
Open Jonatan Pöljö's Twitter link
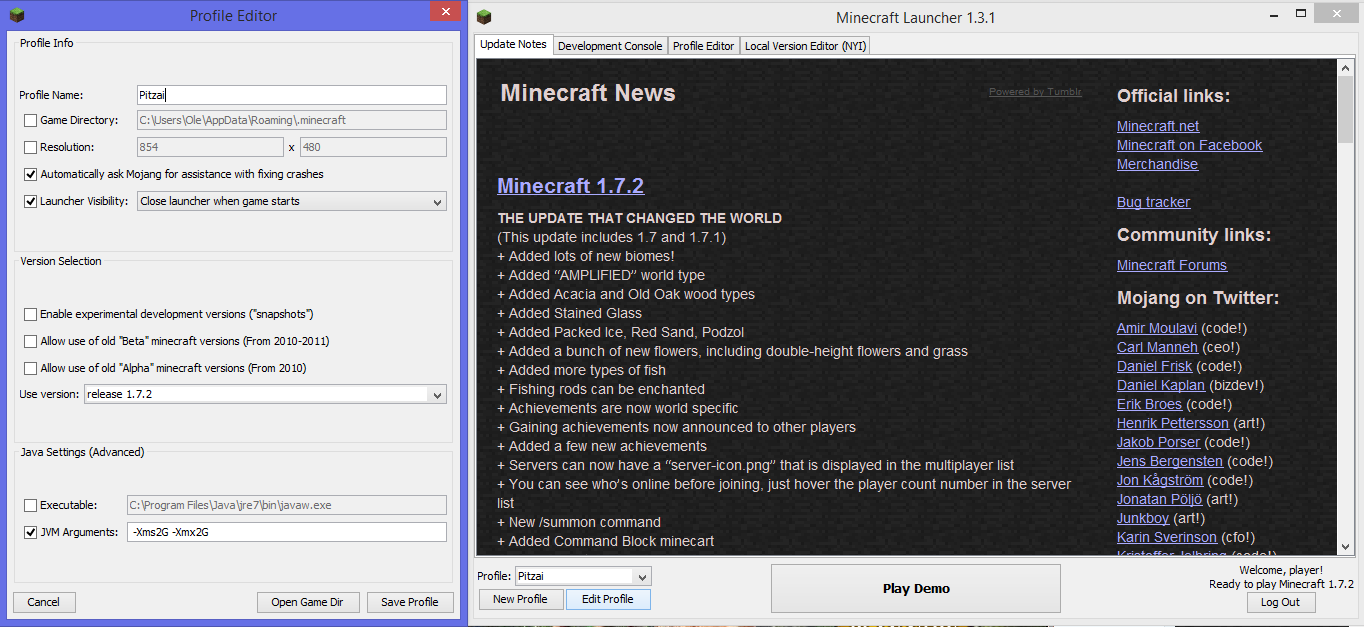1159,499
